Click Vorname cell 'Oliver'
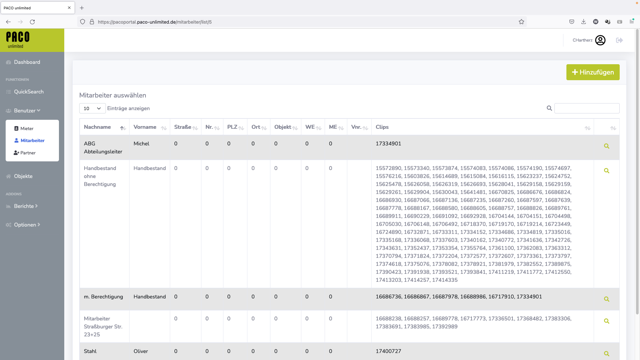The image size is (640, 360). point(140,351)
